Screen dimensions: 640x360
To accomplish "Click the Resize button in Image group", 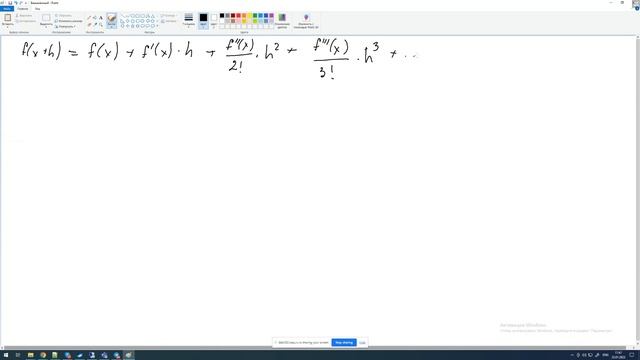I will 69,21.
